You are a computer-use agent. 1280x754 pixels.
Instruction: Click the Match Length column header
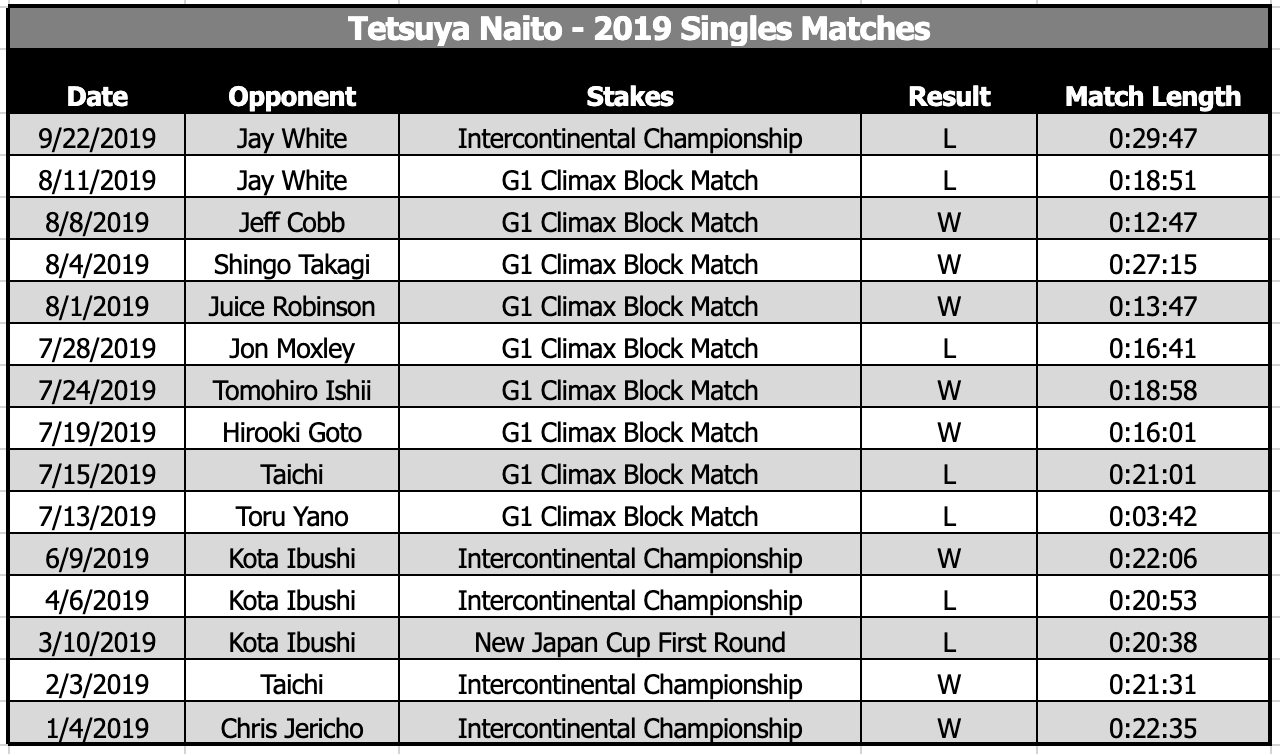tap(1153, 96)
